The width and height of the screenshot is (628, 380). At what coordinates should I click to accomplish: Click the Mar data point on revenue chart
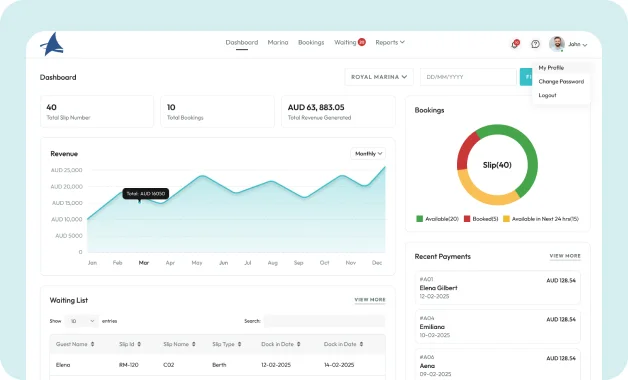139,202
